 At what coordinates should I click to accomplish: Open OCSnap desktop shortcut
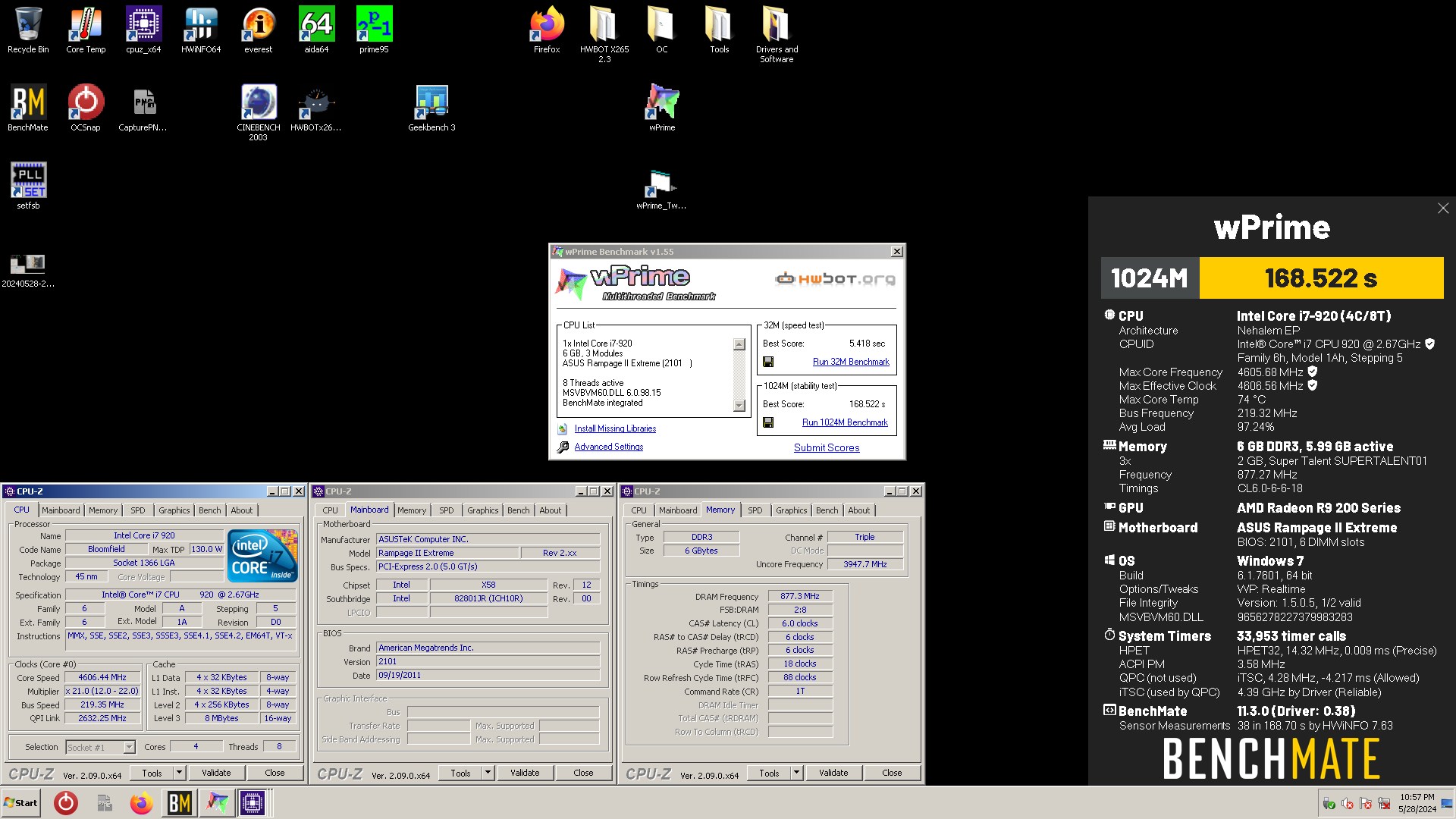[x=86, y=108]
